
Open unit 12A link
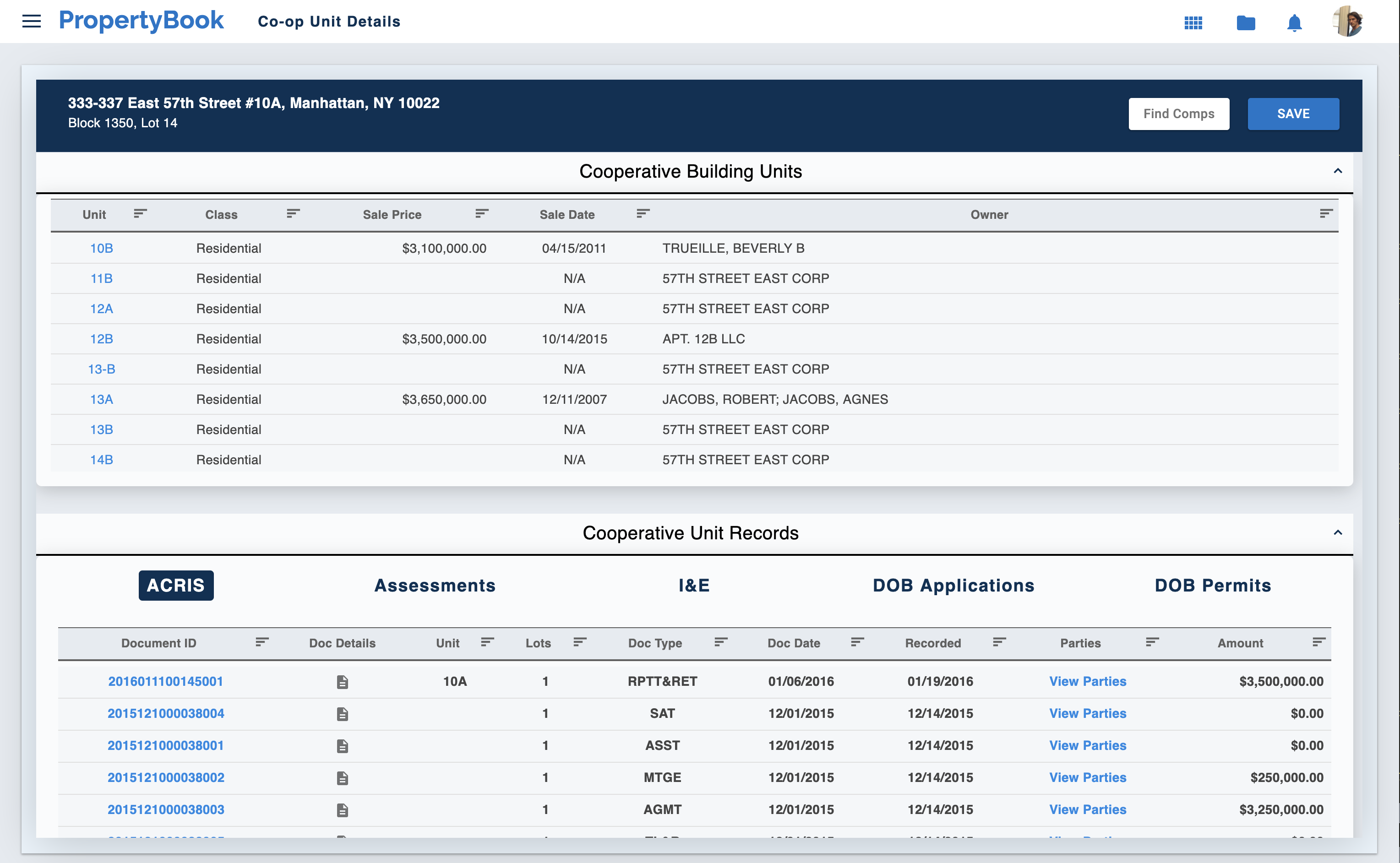coord(102,309)
